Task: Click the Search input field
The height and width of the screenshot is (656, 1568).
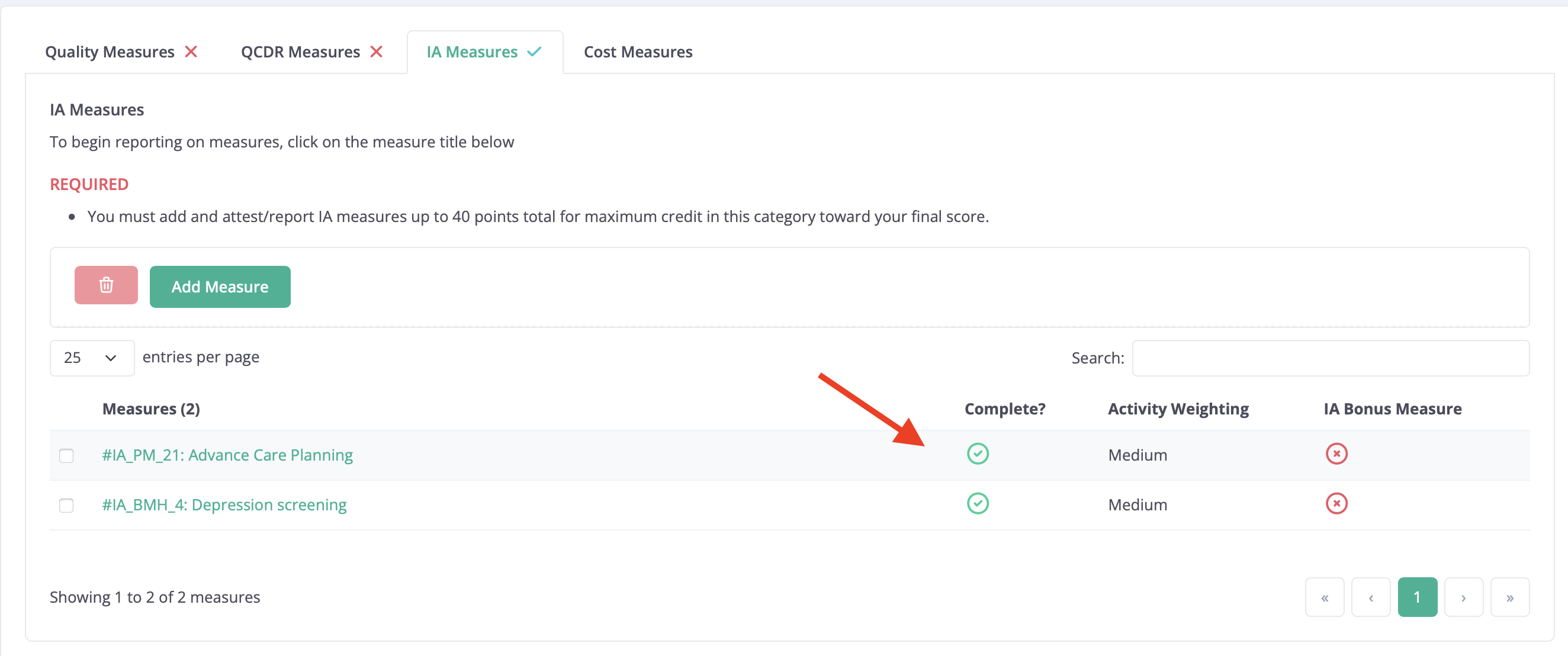Action: (1331, 358)
